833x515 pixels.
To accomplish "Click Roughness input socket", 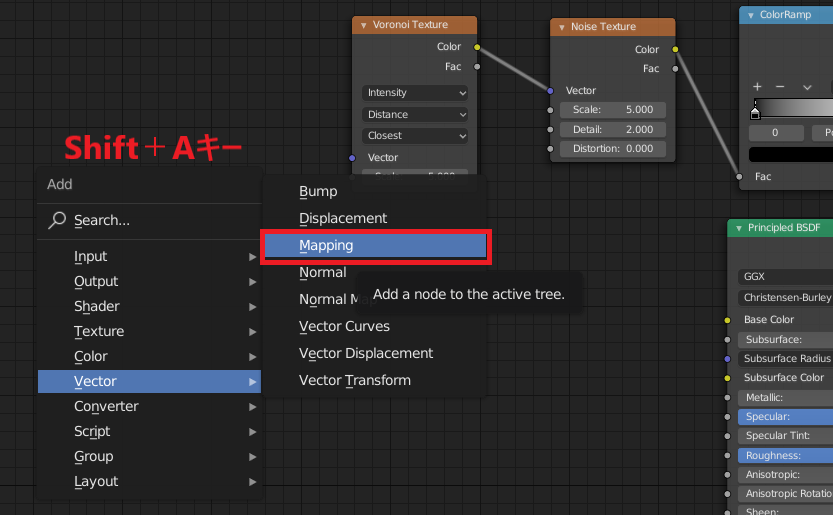I will point(728,455).
